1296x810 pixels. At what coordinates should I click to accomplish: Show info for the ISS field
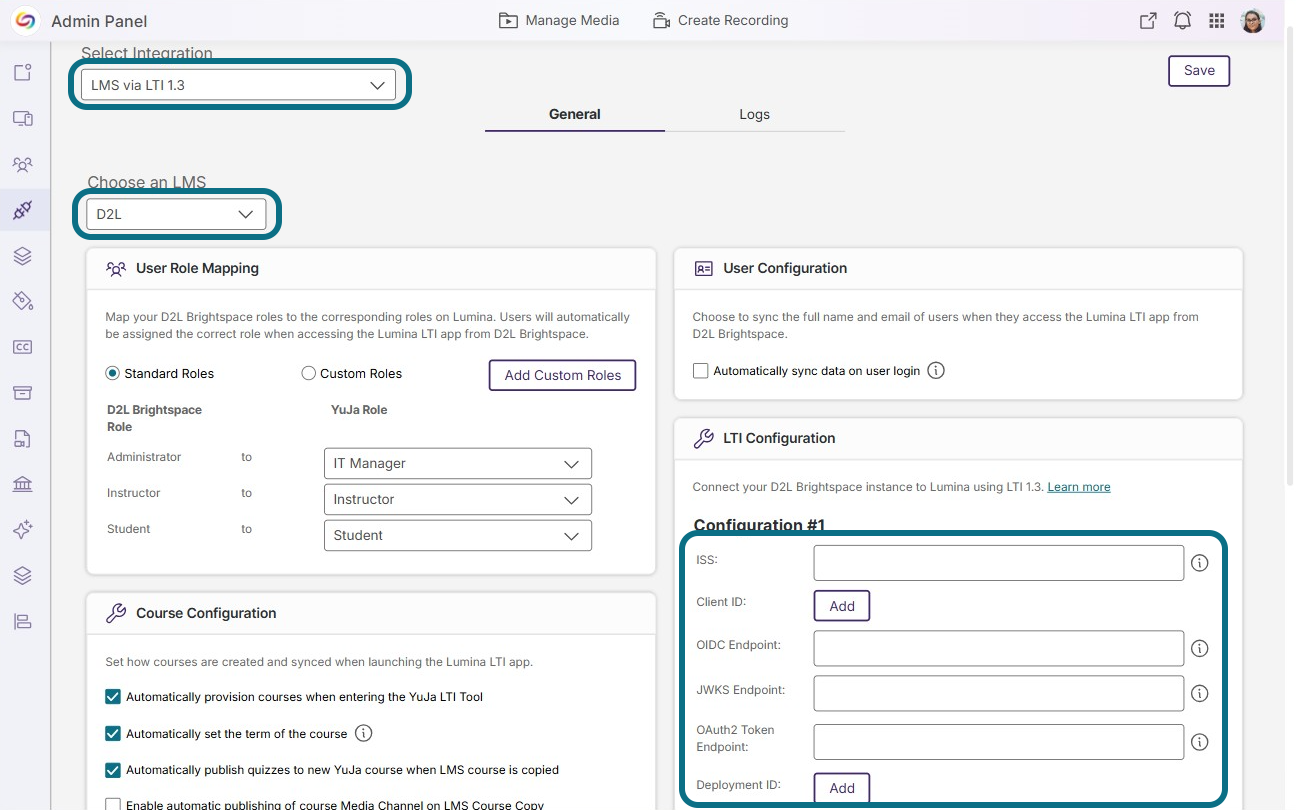(1200, 563)
